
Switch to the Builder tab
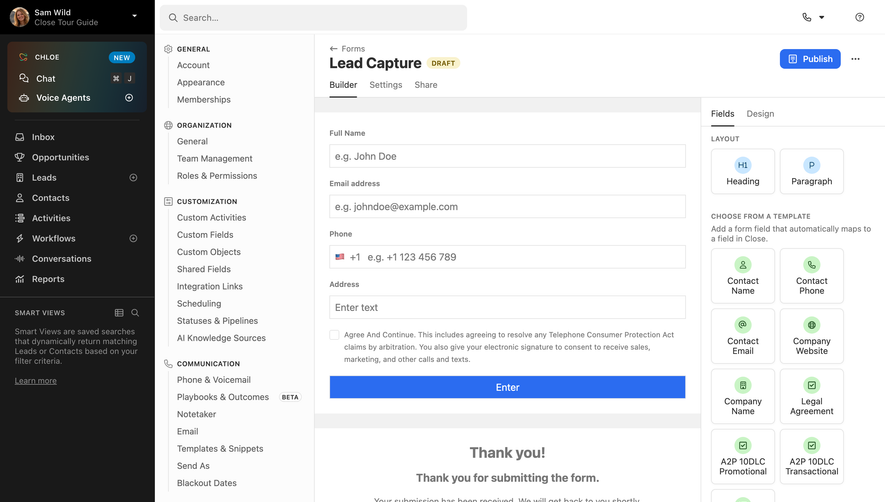[x=343, y=85]
